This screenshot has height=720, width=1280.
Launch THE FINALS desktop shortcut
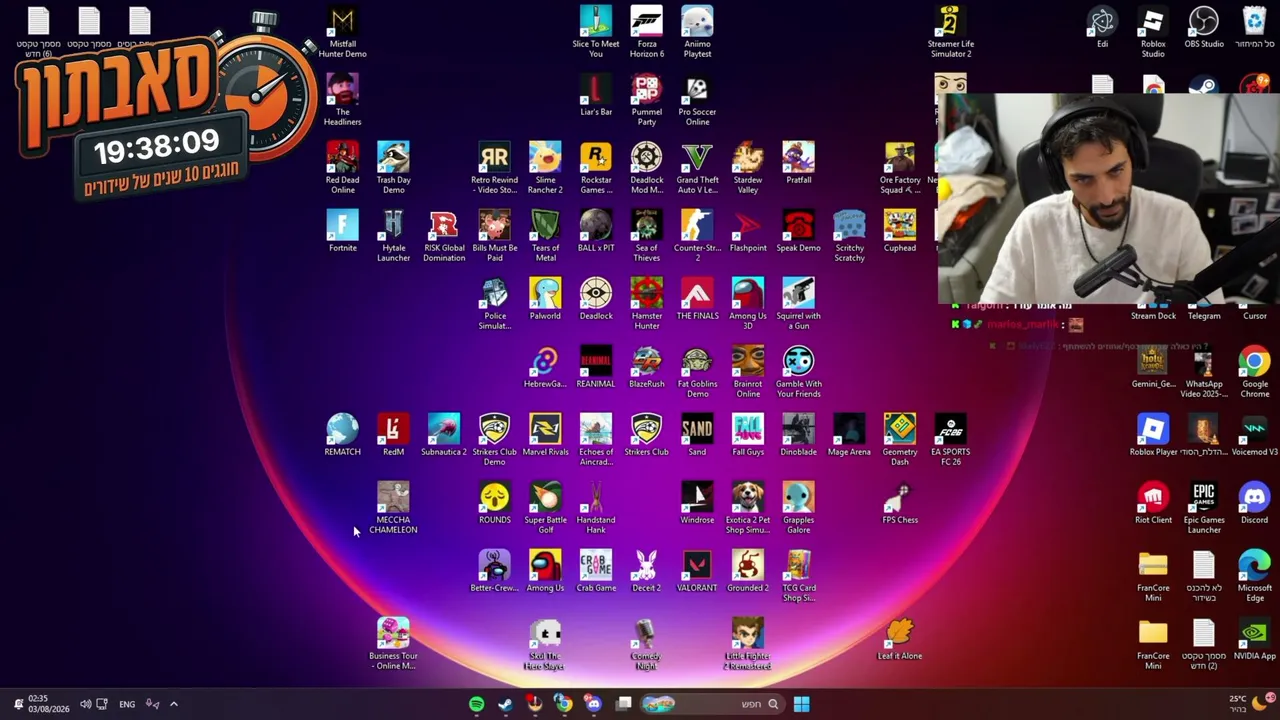[697, 299]
